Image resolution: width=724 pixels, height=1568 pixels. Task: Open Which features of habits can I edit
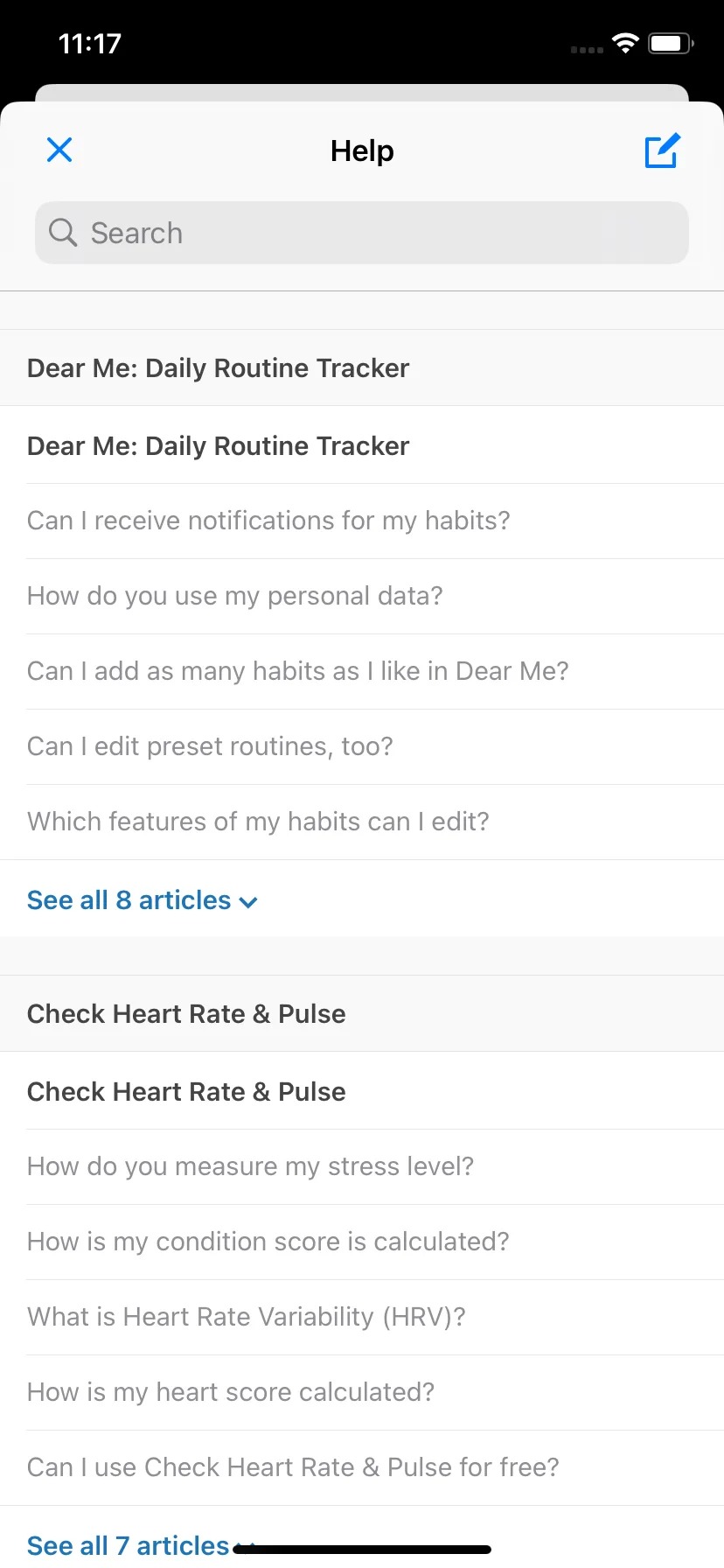coord(362,822)
